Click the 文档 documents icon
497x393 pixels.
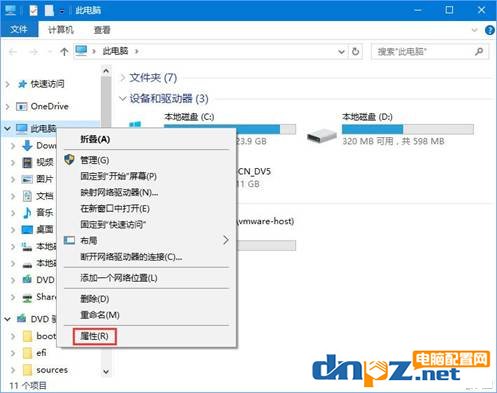point(27,196)
